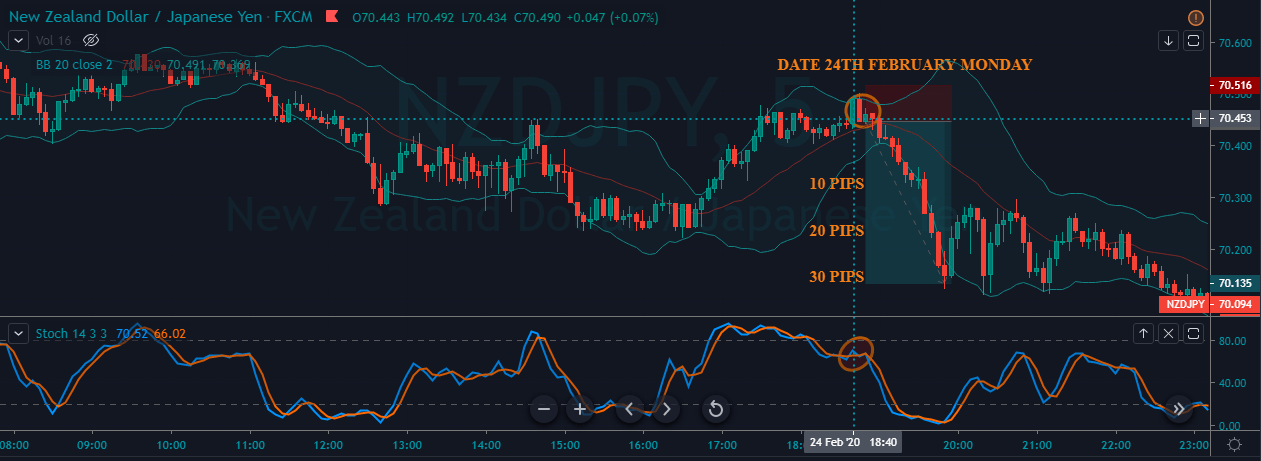The width and height of the screenshot is (1261, 461).
Task: Toggle visibility of the Vol 16 indicator
Action: 91,40
